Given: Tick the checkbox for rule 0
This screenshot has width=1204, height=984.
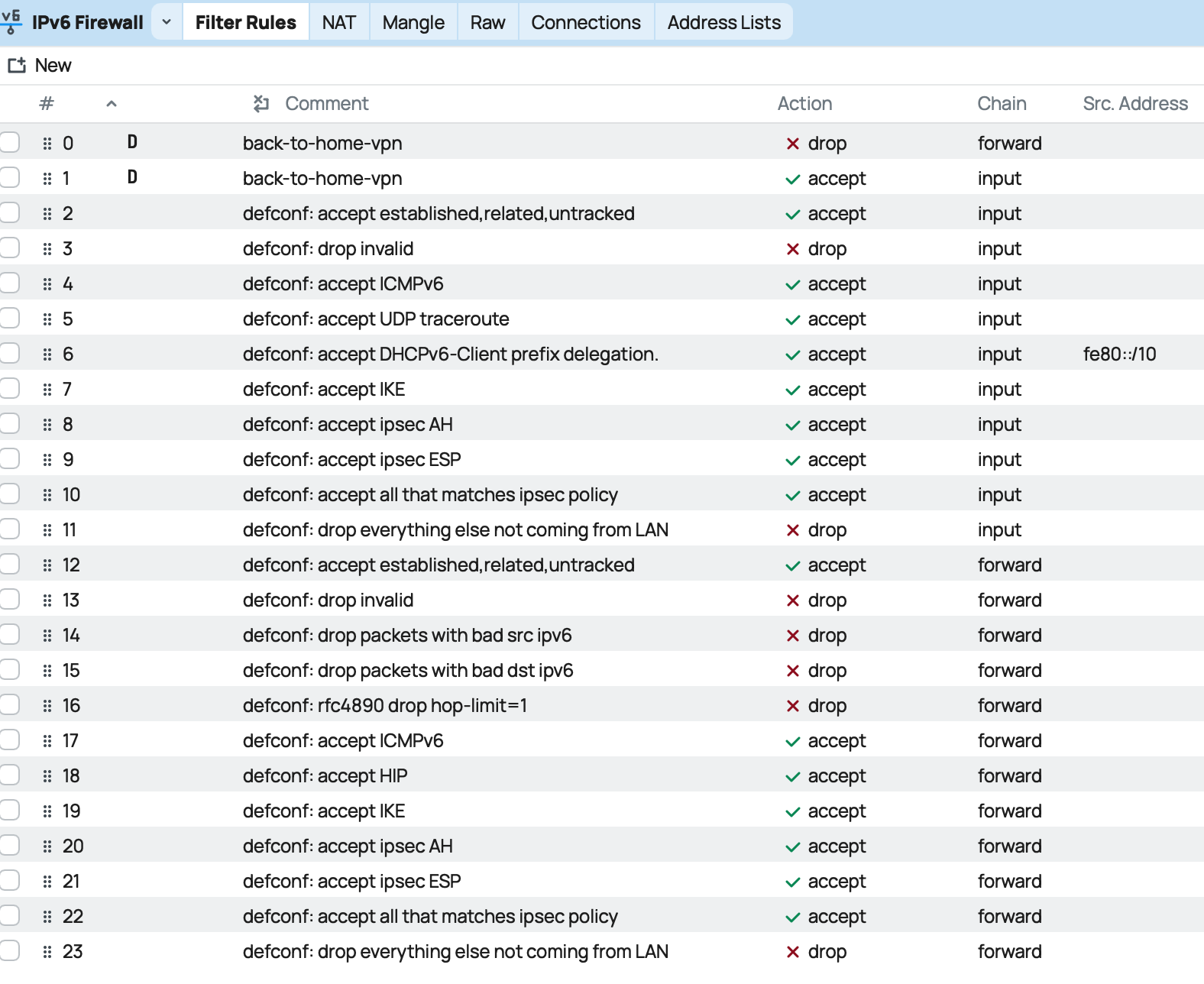Looking at the screenshot, I should 9,142.
